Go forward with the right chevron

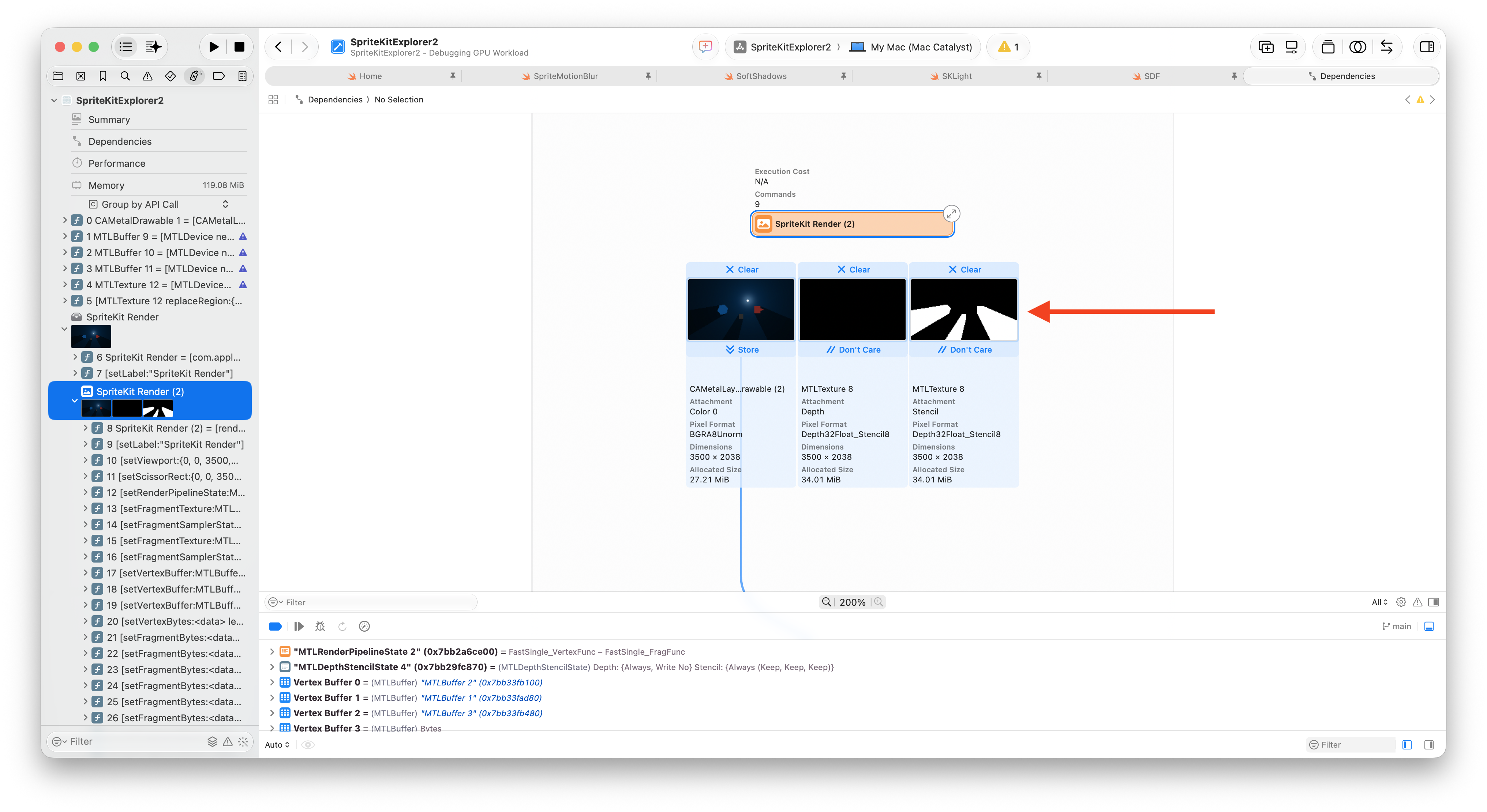[305, 47]
